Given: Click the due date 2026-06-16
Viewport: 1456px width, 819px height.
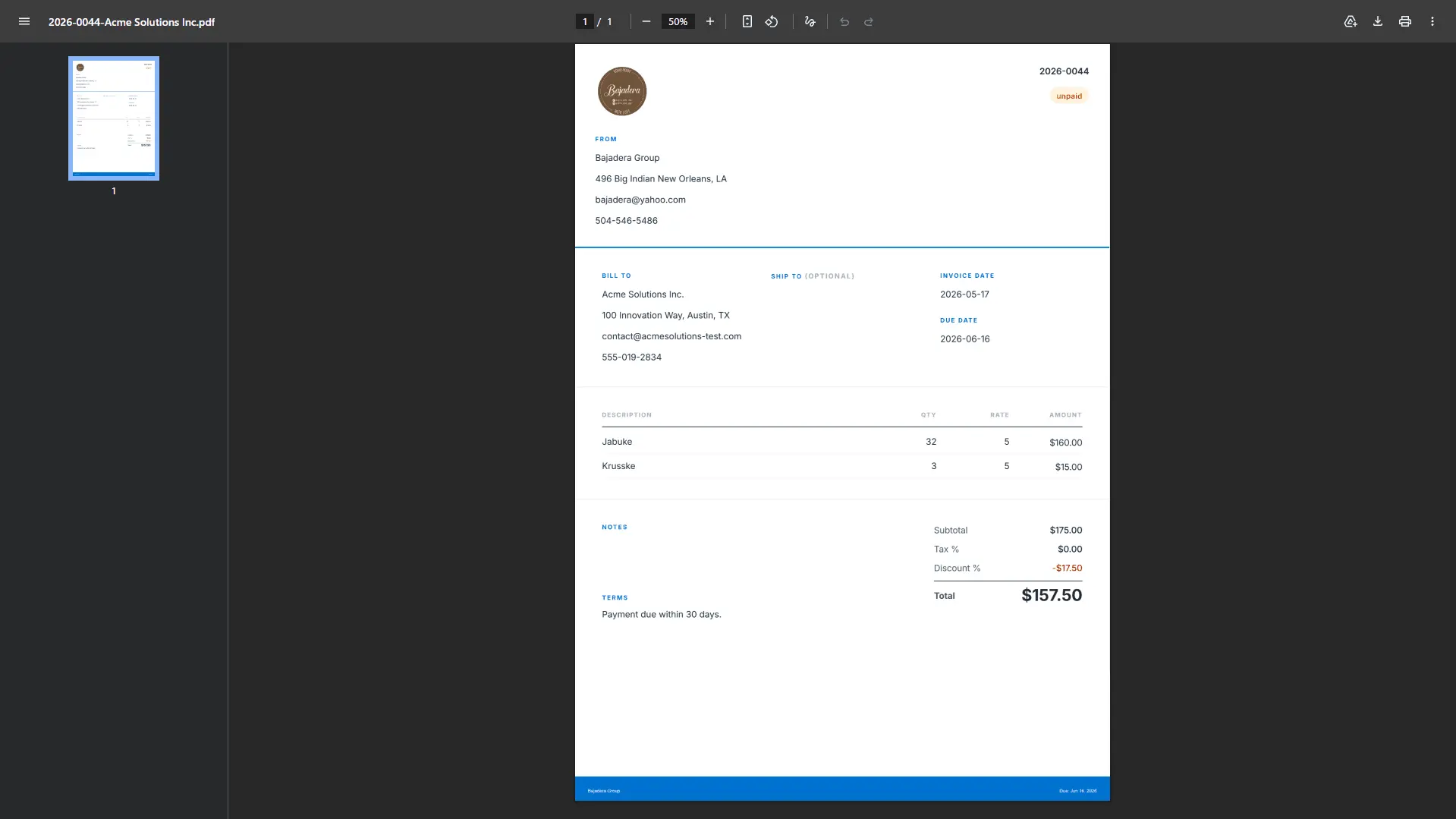Looking at the screenshot, I should [964, 339].
